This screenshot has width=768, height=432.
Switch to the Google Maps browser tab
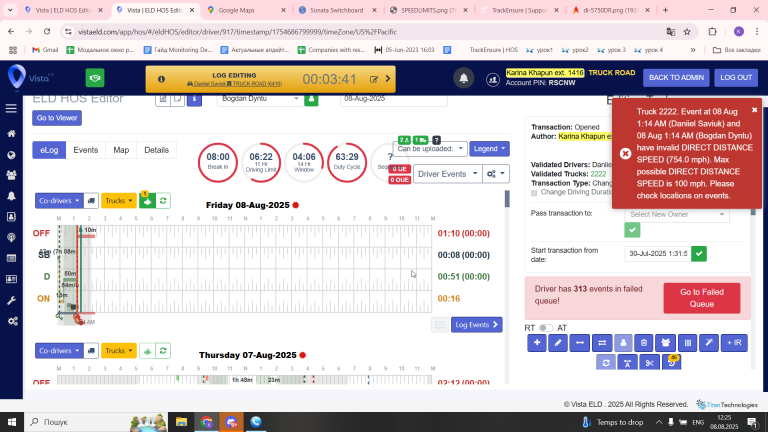[245, 10]
